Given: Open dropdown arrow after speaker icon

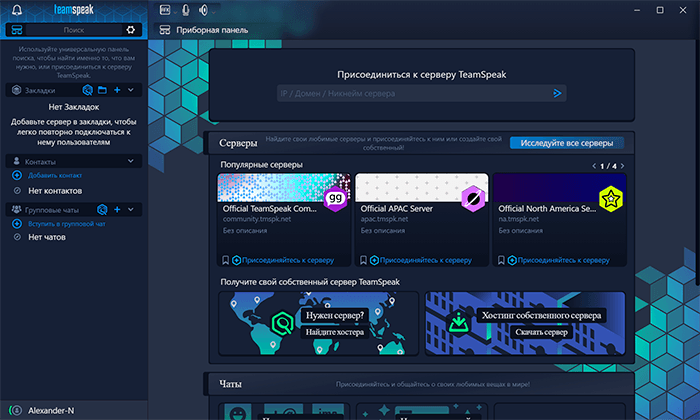Looking at the screenshot, I should pyautogui.click(x=214, y=12).
